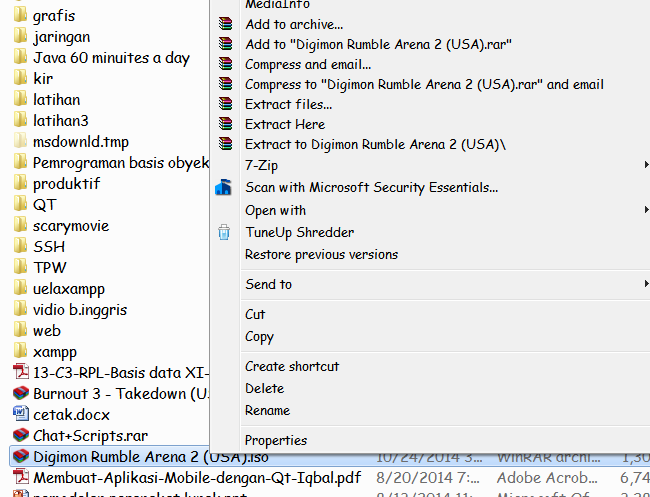Image resolution: width=650 pixels, height=497 pixels.
Task: Open Properties from context menu
Action: 276,440
